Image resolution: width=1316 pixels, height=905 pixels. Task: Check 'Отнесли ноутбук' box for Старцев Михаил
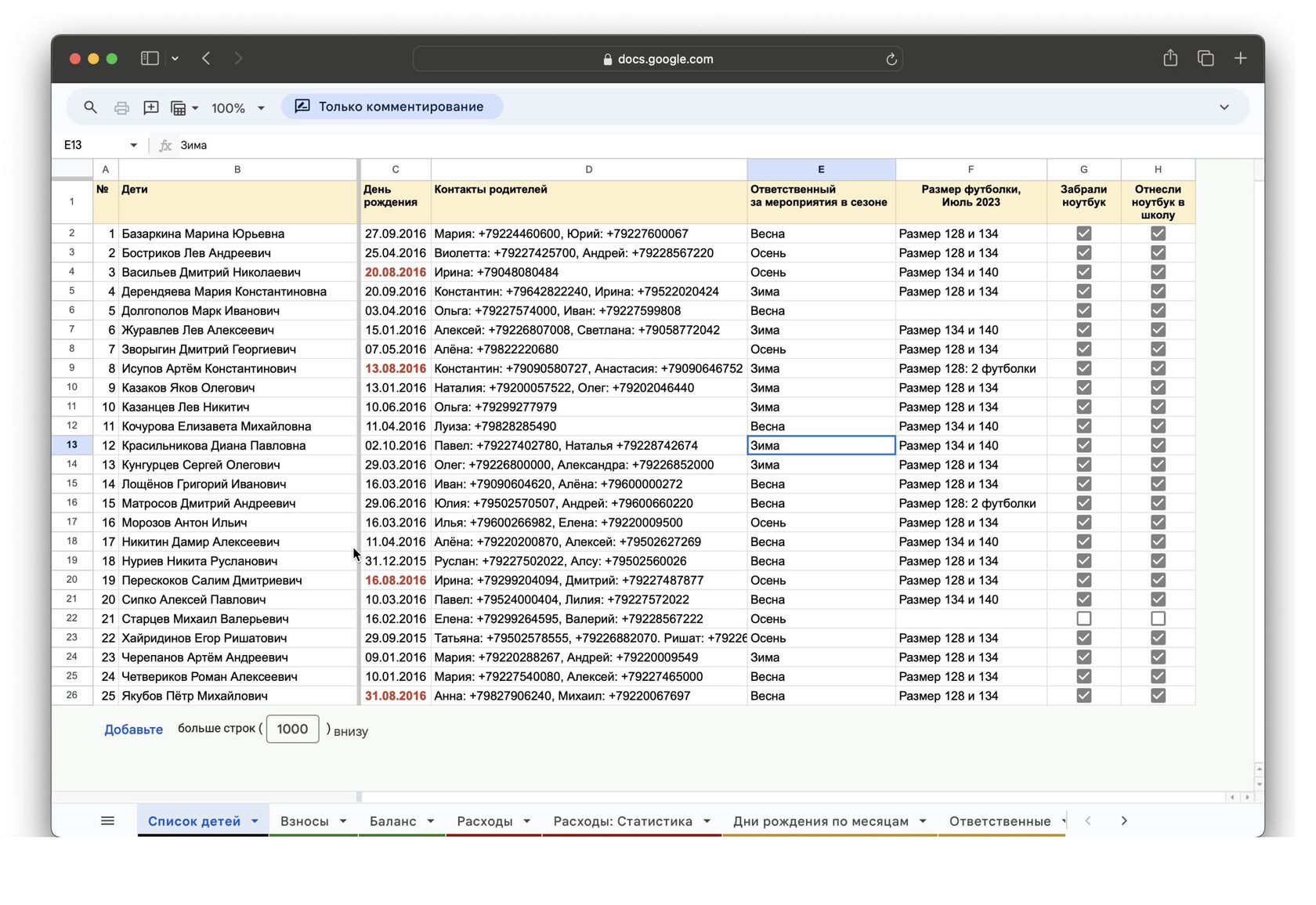[1158, 618]
